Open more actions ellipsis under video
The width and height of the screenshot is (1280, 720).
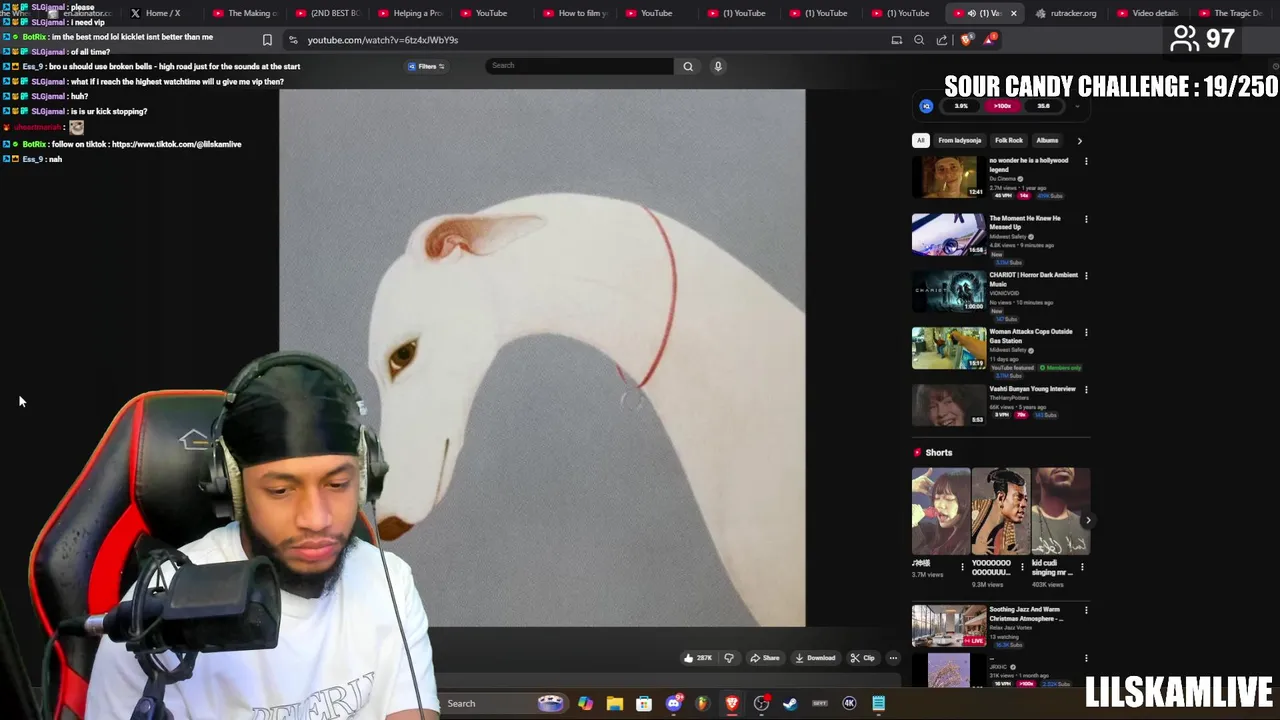point(893,658)
